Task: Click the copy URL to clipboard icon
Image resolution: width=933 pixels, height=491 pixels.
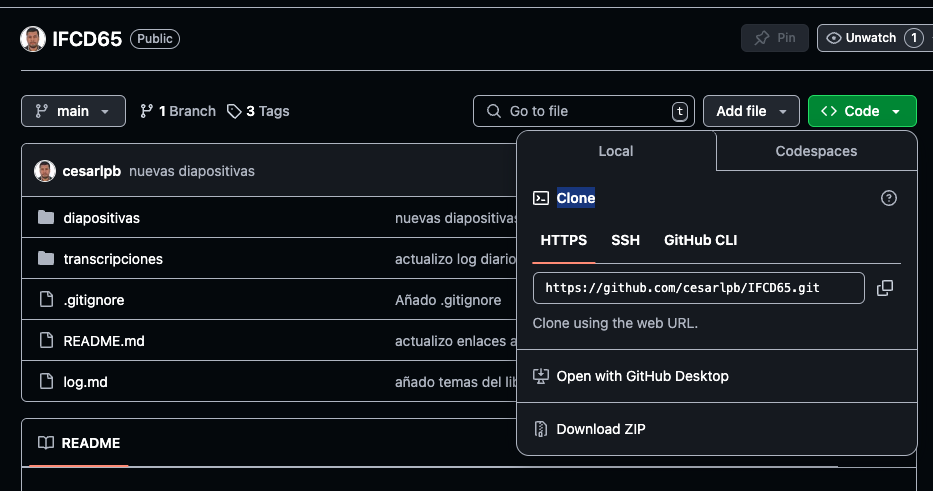Action: [885, 288]
